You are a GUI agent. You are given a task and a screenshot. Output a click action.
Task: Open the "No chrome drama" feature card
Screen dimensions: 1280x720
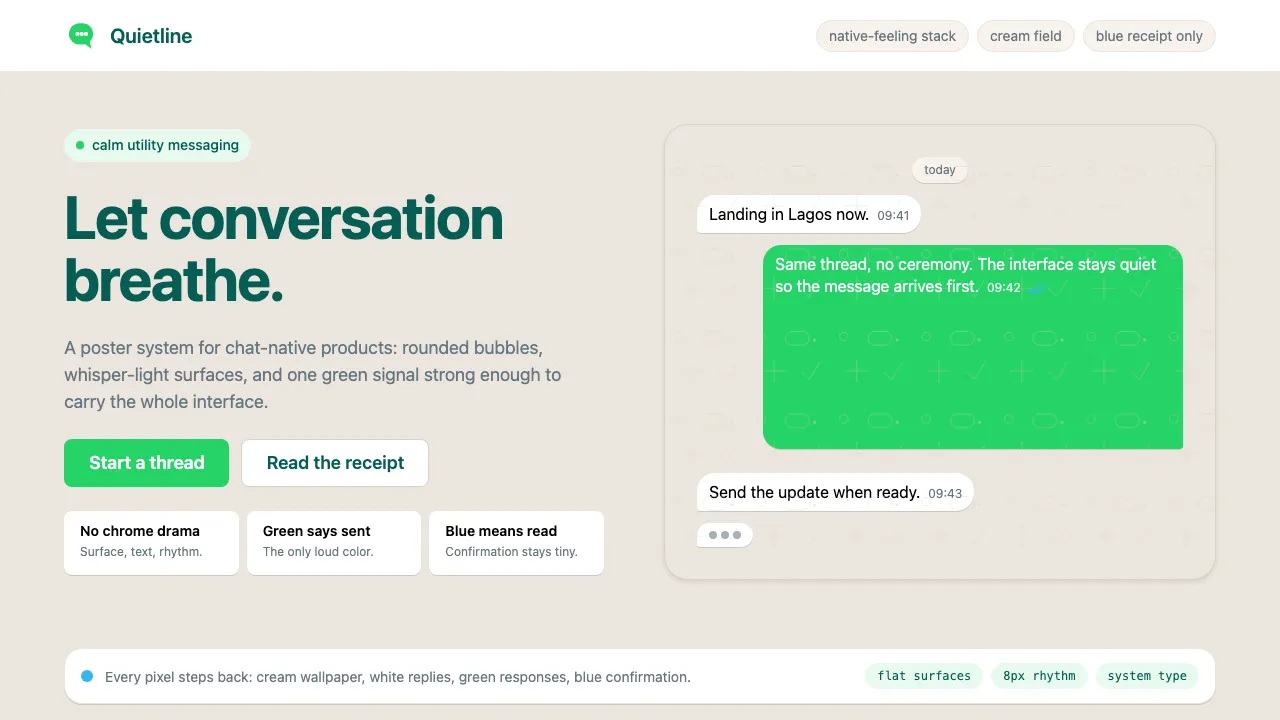click(151, 543)
